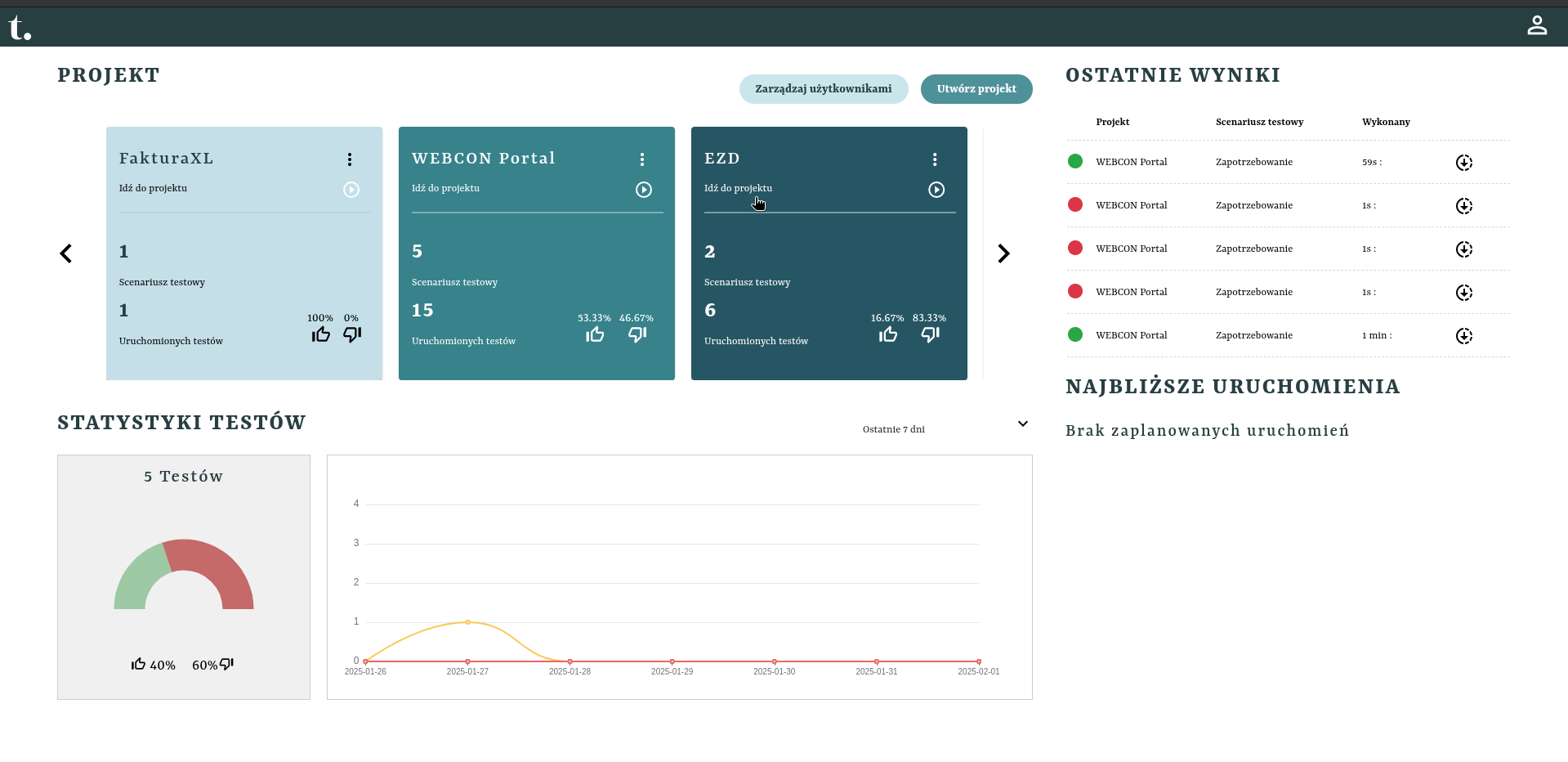Click the 2025-01-27 point on yellow line
The width and height of the screenshot is (1568, 762).
[467, 622]
